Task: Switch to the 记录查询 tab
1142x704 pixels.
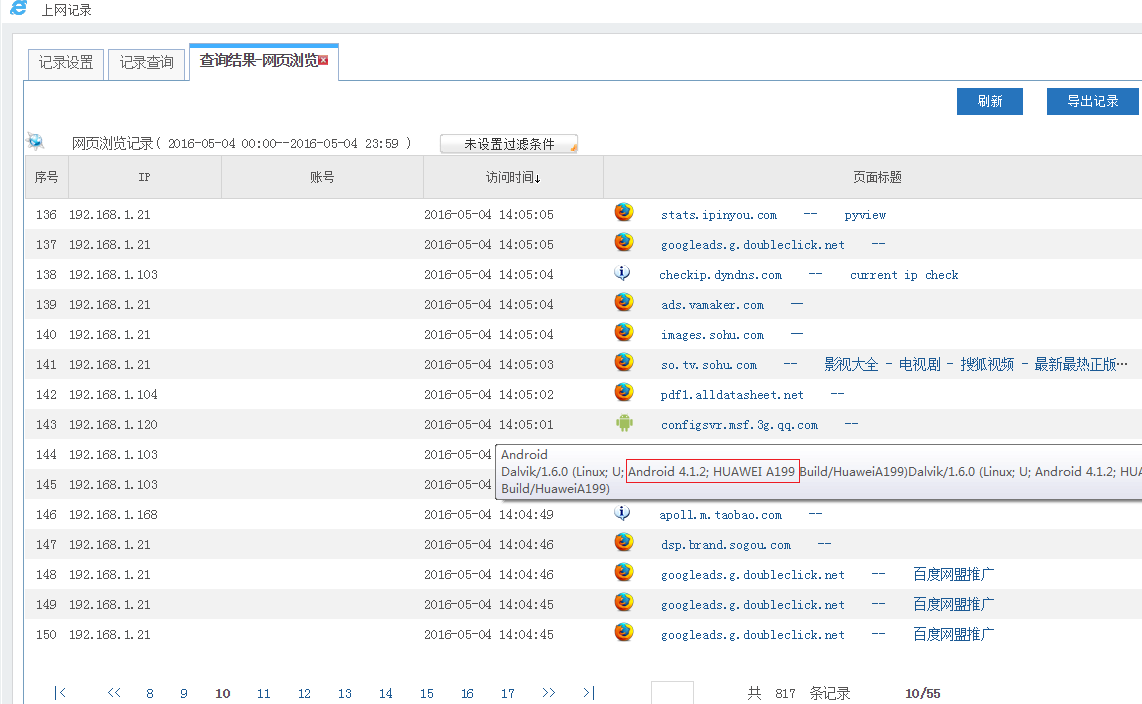Action: pos(147,63)
